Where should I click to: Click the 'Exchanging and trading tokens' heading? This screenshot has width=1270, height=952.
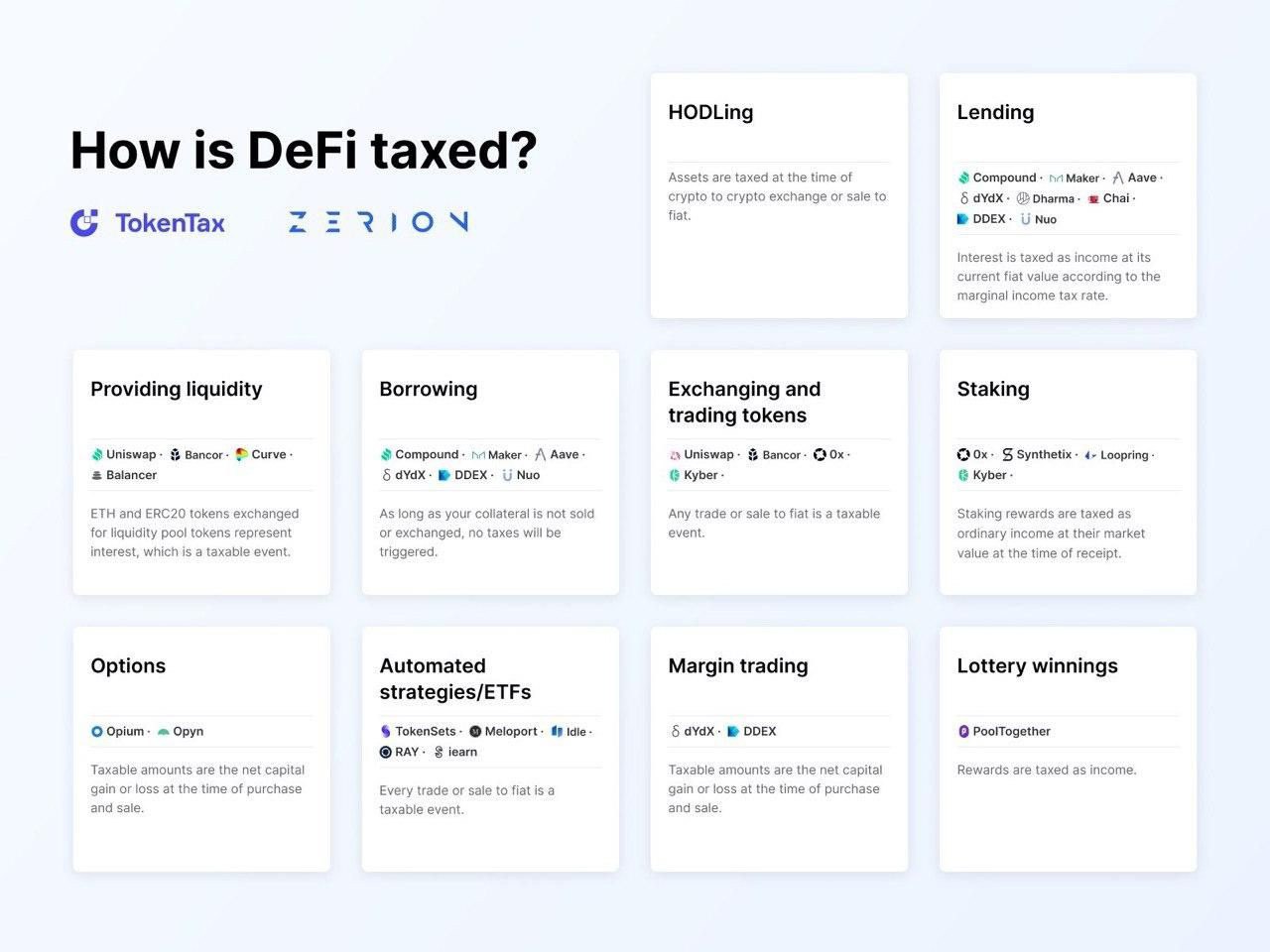tap(744, 402)
